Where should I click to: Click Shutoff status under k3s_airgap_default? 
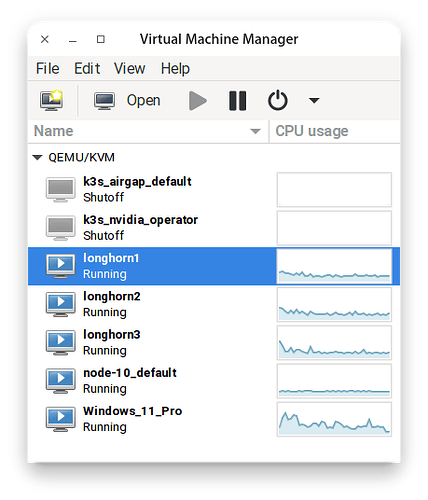104,197
